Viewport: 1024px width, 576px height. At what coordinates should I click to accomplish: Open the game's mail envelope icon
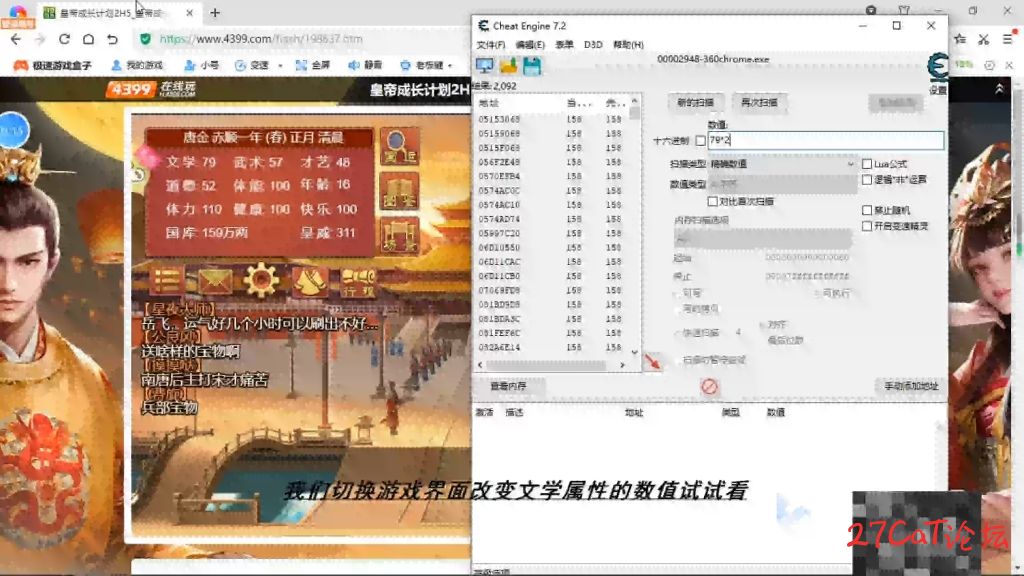[214, 281]
